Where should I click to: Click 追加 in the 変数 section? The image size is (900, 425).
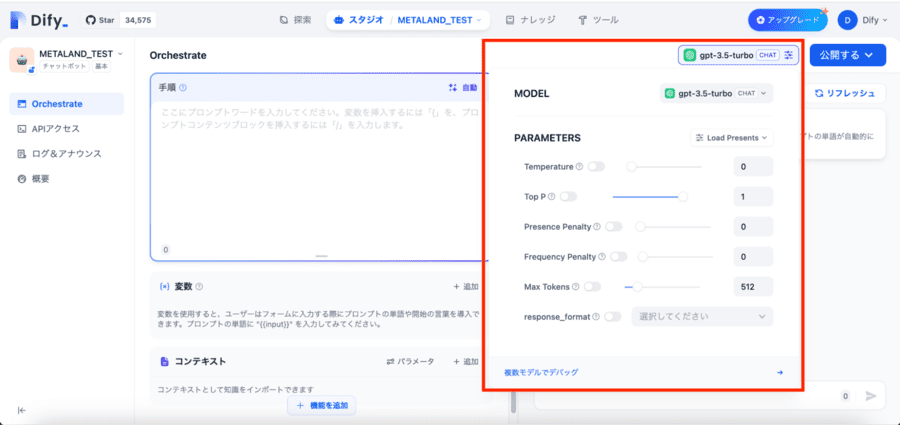[465, 287]
